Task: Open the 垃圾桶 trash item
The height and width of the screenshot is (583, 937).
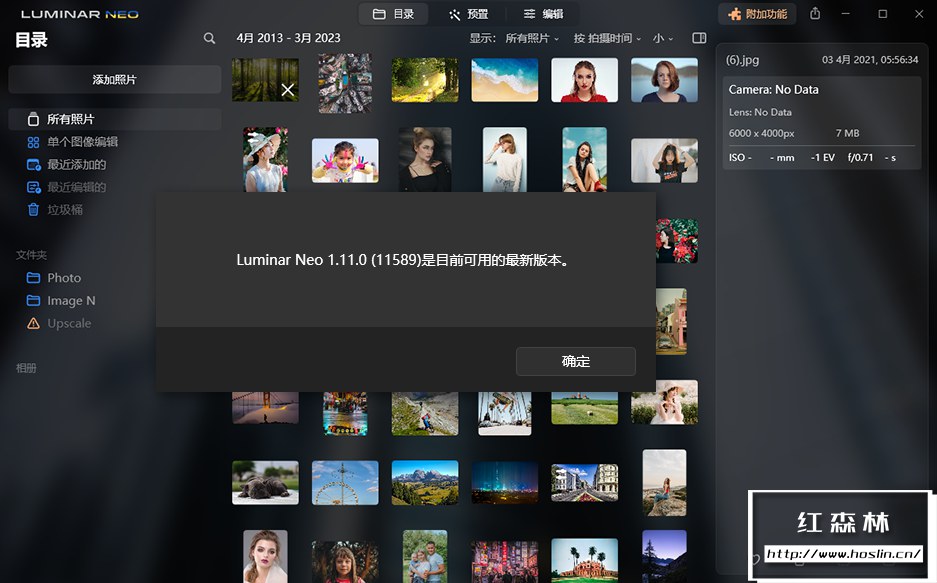Action: pyautogui.click(x=55, y=210)
